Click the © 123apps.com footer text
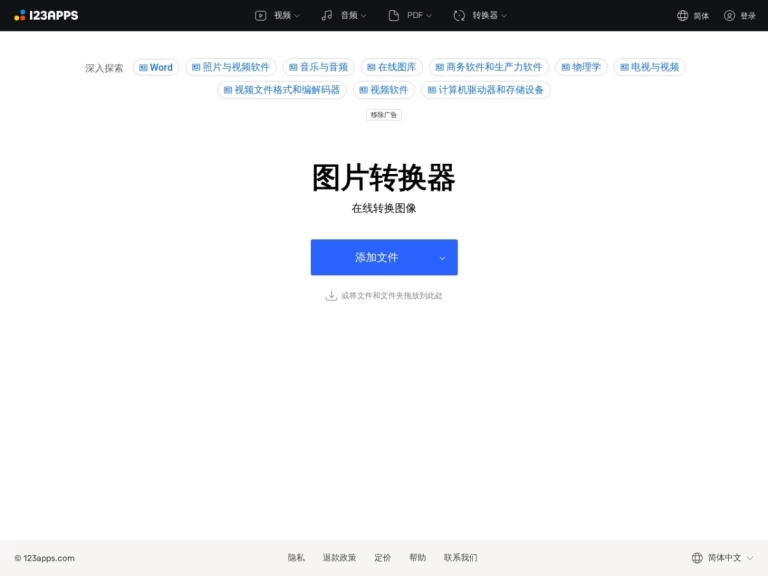The image size is (768, 576). pos(45,558)
